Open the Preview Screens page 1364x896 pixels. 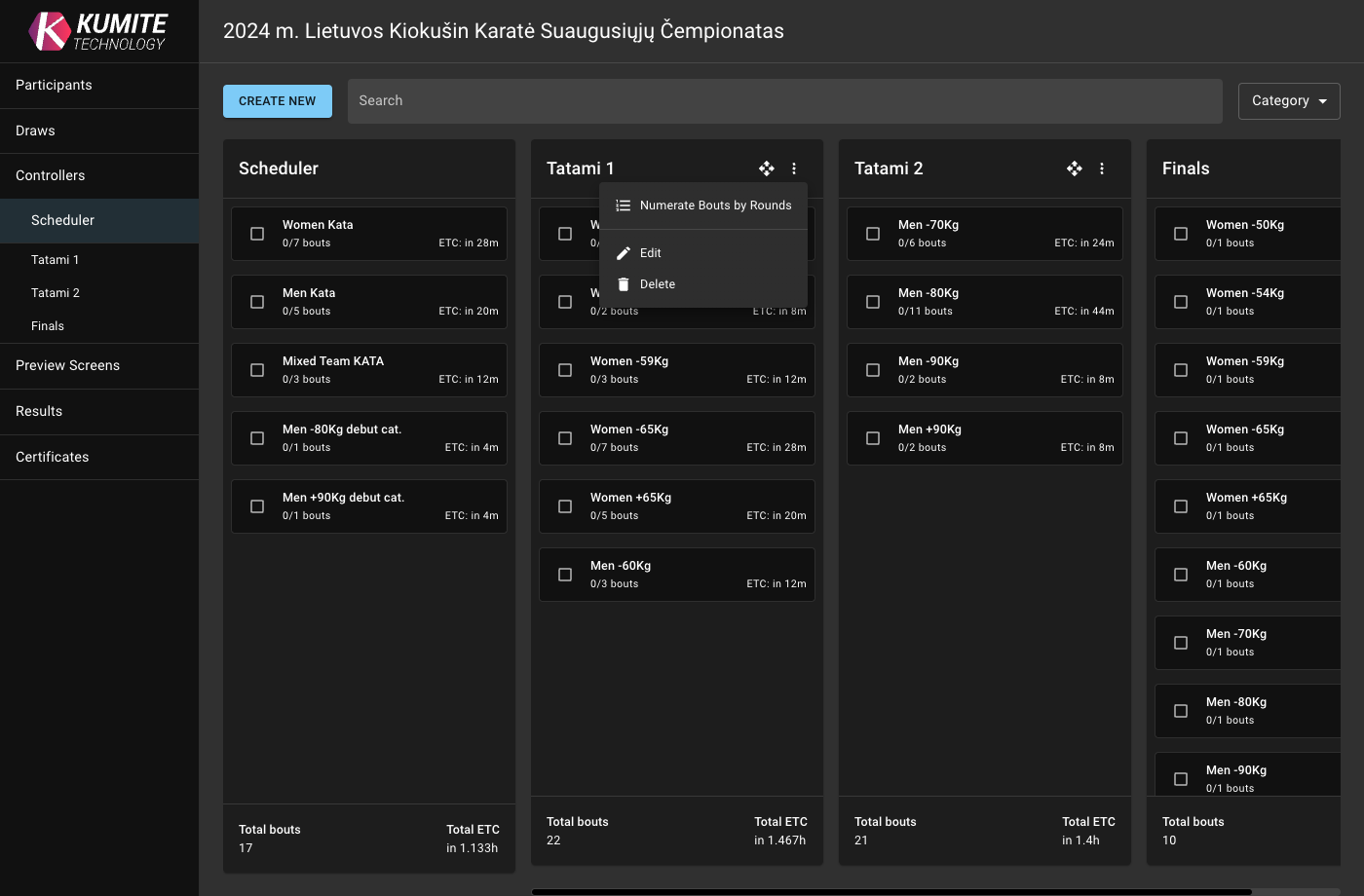[68, 365]
